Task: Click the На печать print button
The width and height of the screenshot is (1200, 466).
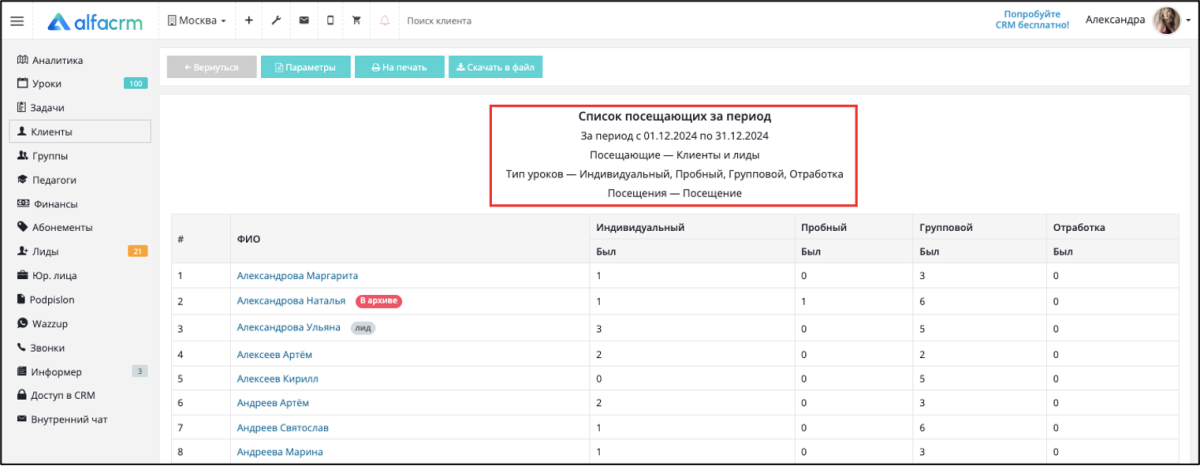Action: pos(399,67)
